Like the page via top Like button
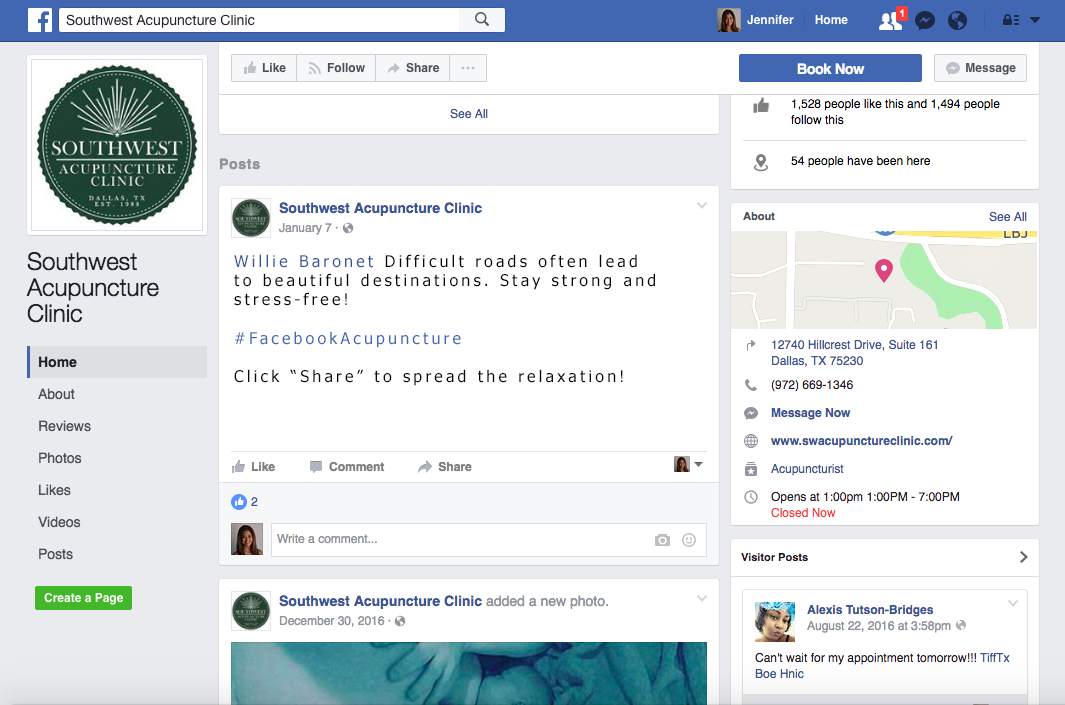The width and height of the screenshot is (1065, 705). (264, 68)
